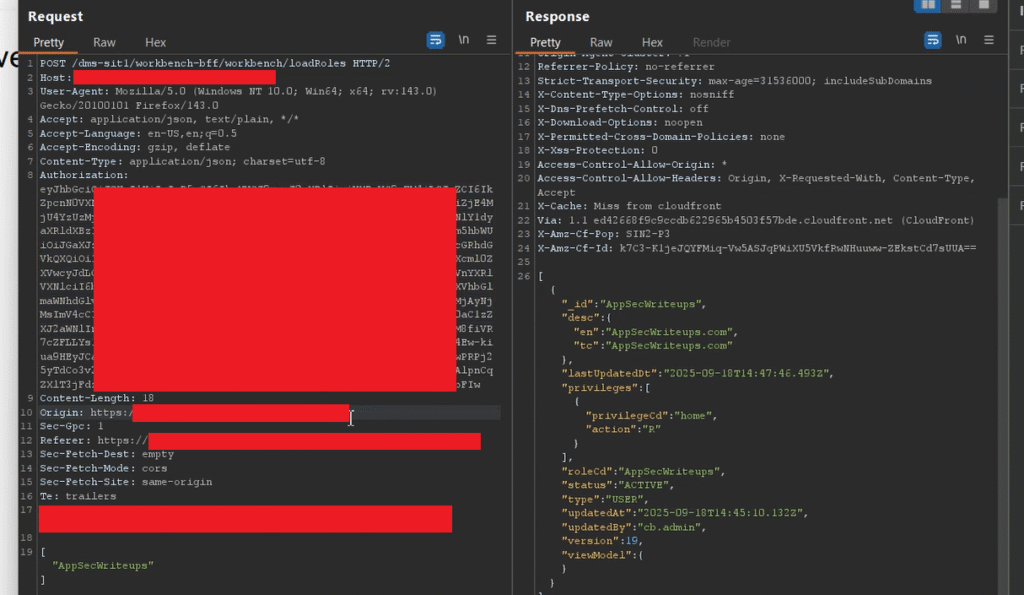The width and height of the screenshot is (1024, 595).
Task: Place cursor on the POST request line
Action: pos(200,63)
